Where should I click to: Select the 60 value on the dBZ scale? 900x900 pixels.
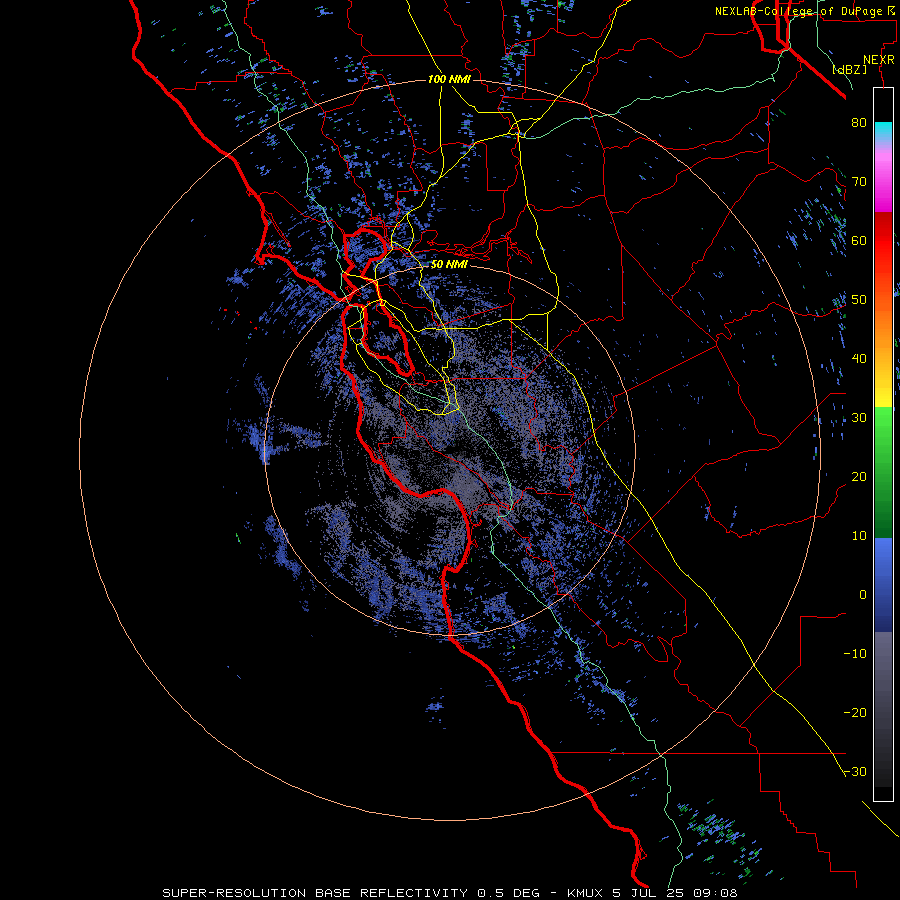(859, 241)
